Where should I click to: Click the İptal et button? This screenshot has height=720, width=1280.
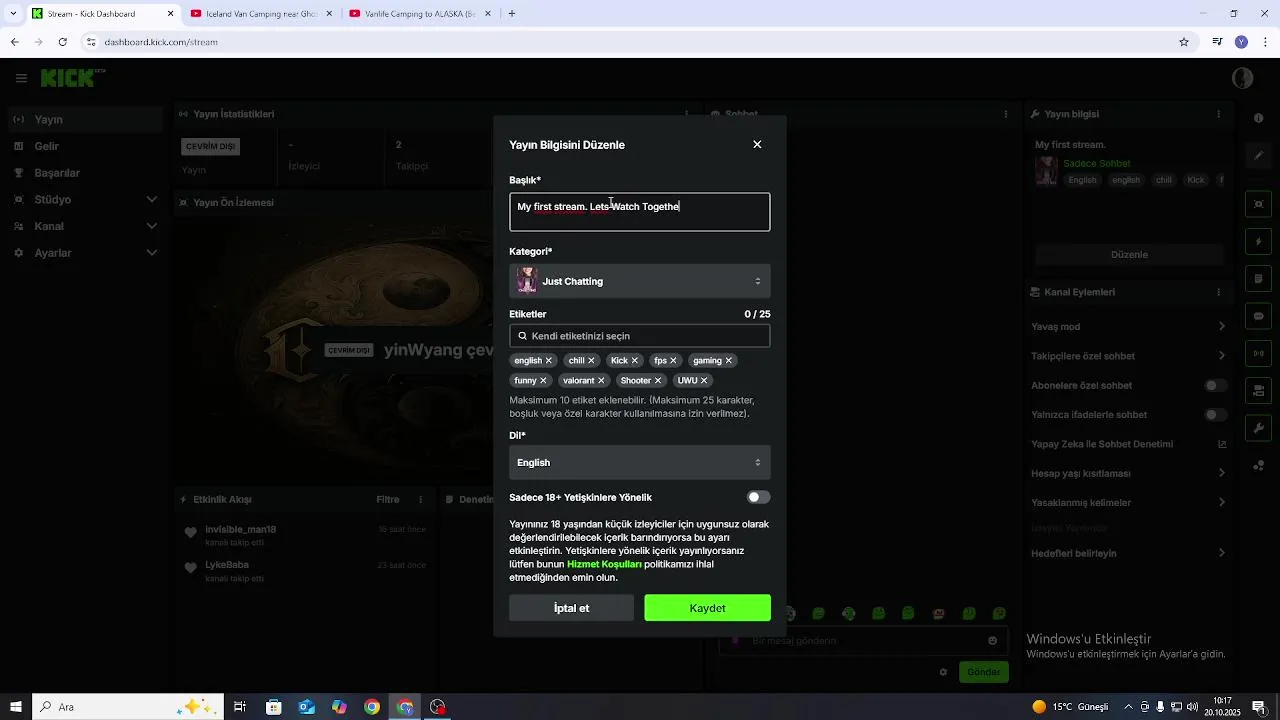point(571,608)
